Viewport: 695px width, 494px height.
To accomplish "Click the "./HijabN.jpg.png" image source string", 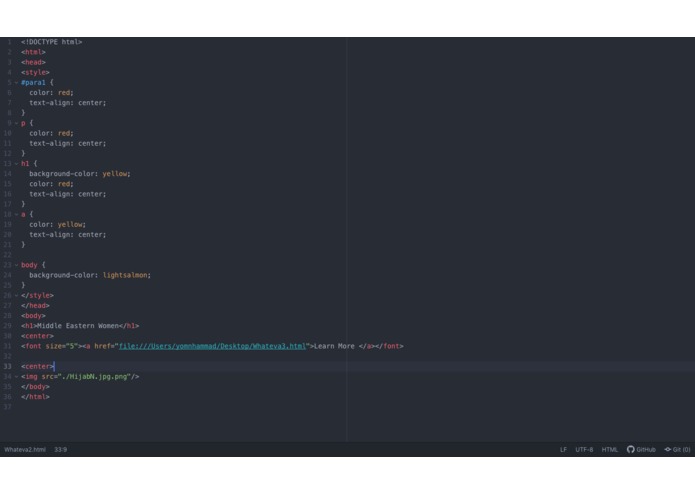I will pos(94,377).
